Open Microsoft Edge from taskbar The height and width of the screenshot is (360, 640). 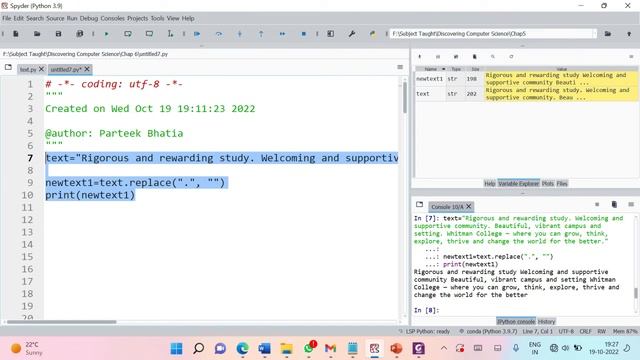[242, 349]
